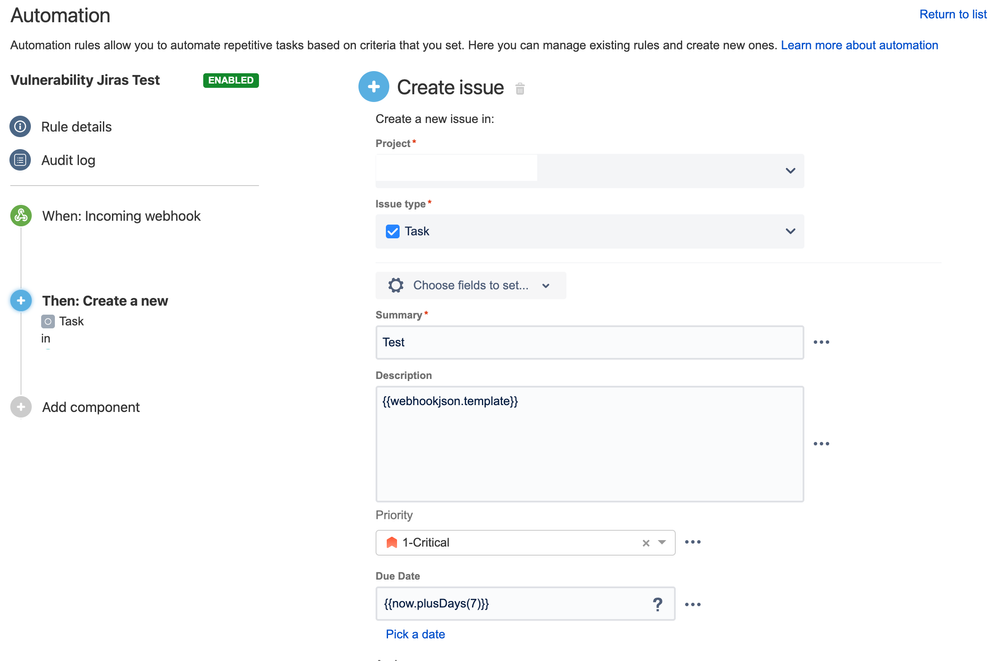Click into the Description text area

[x=589, y=444]
